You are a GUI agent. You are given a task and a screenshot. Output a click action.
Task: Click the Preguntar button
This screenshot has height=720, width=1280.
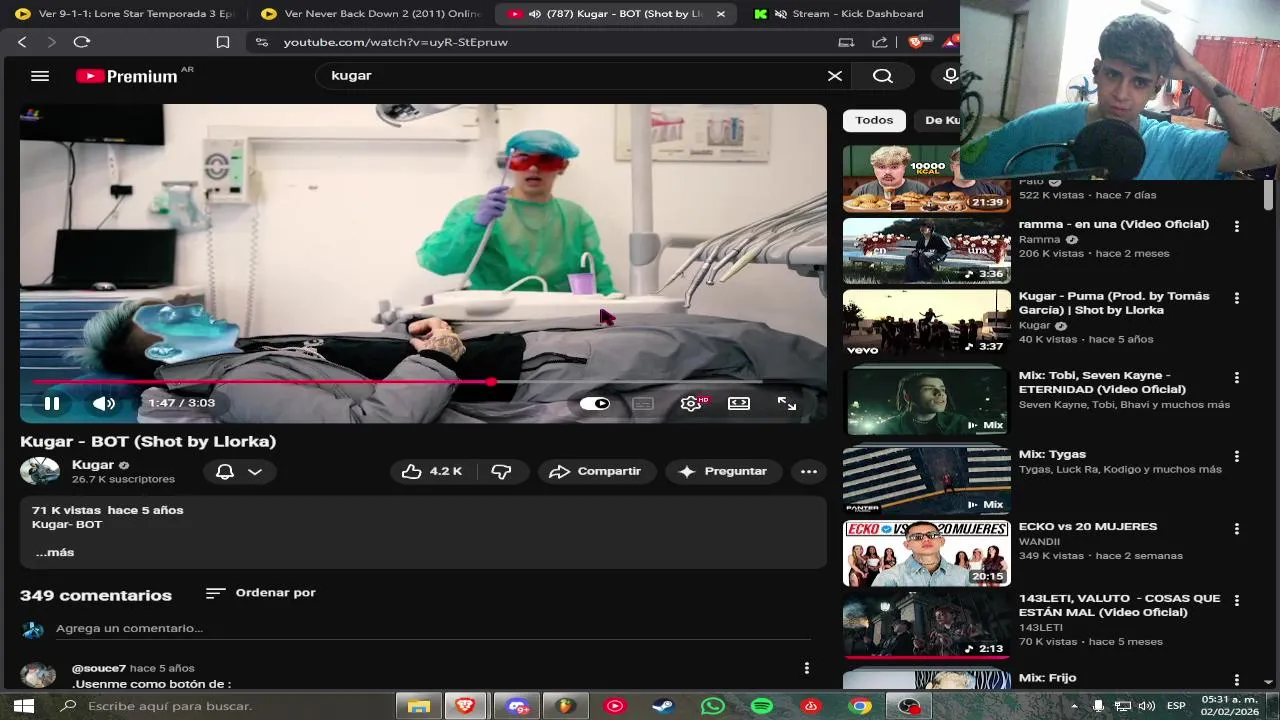click(x=723, y=471)
